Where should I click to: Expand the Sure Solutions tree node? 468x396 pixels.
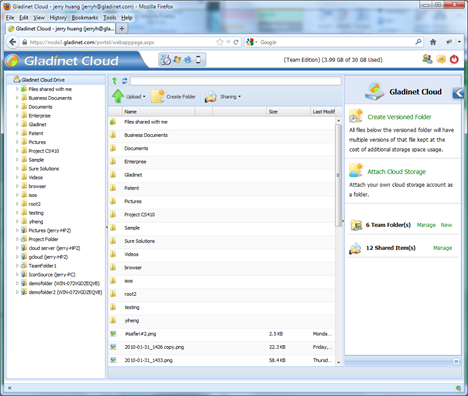tap(17, 168)
